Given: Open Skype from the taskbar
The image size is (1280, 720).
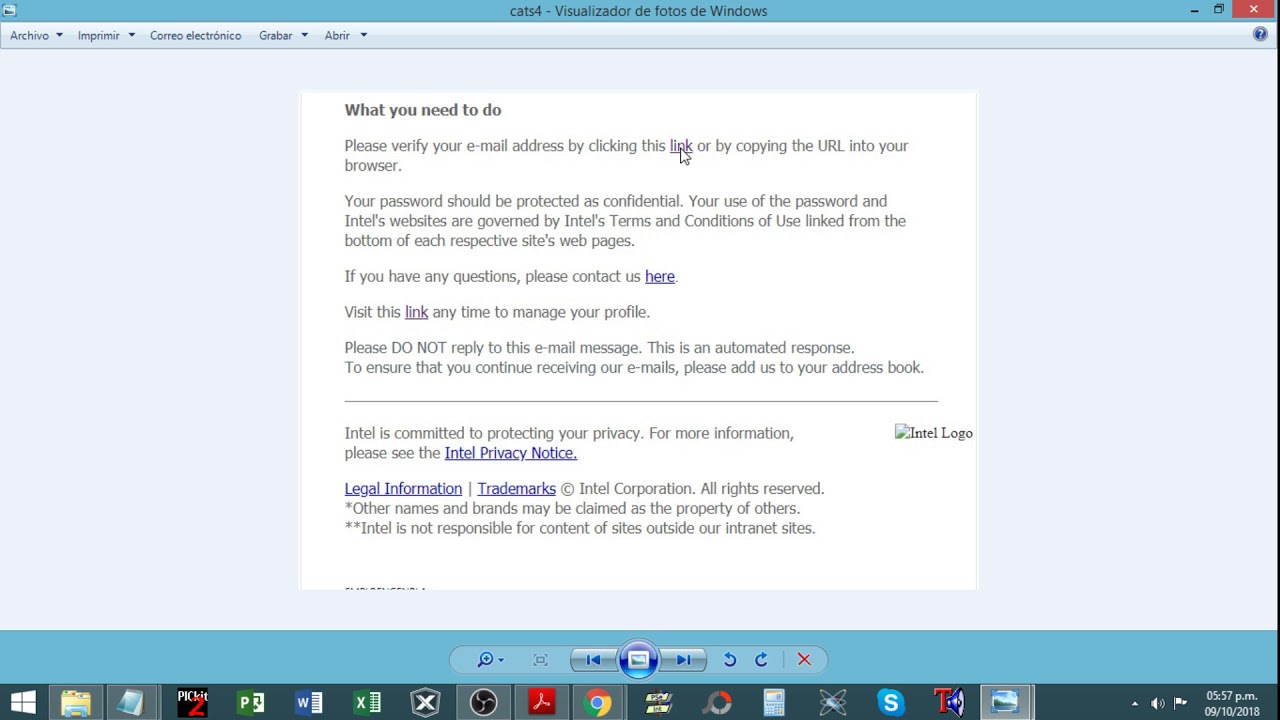Looking at the screenshot, I should [890, 702].
